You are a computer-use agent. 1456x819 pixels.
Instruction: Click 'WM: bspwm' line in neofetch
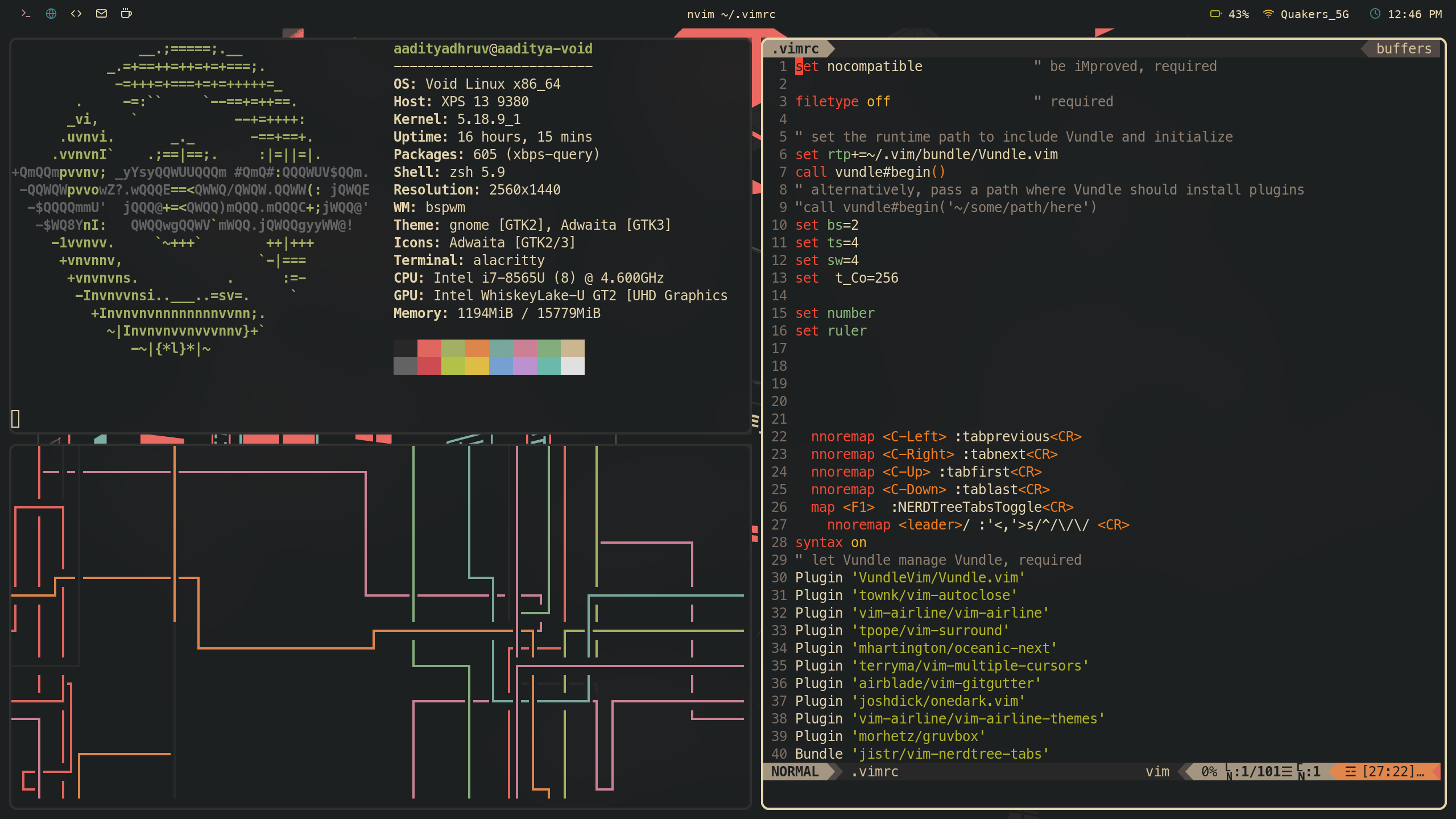coord(429,208)
